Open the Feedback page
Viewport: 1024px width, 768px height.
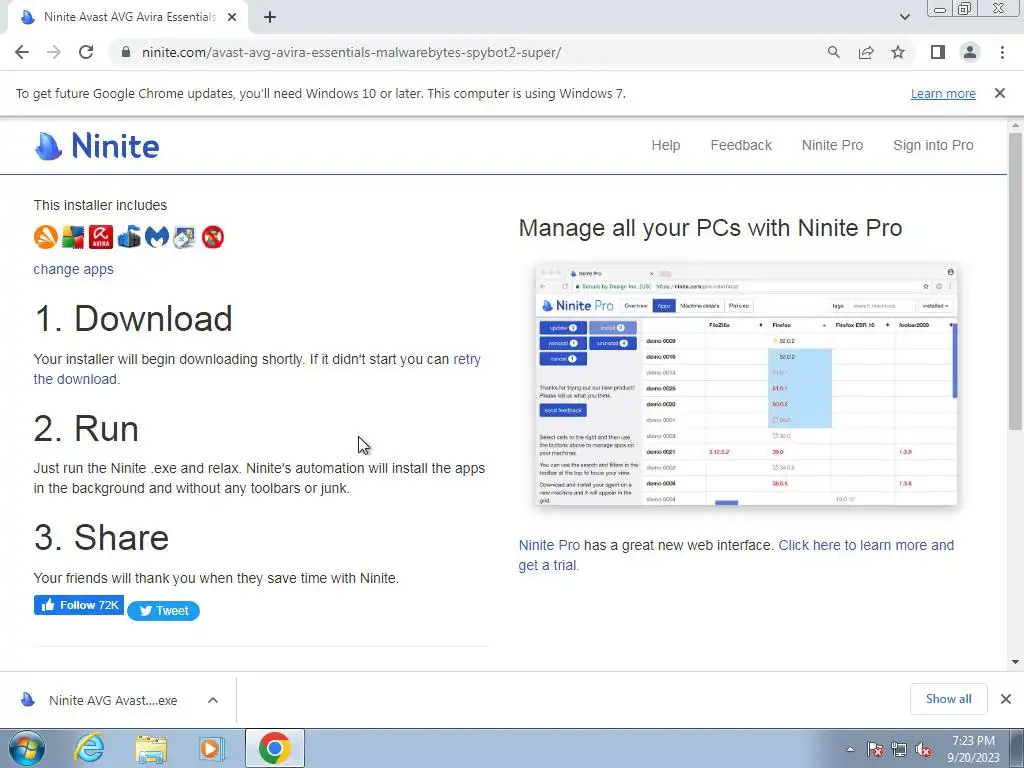point(741,145)
